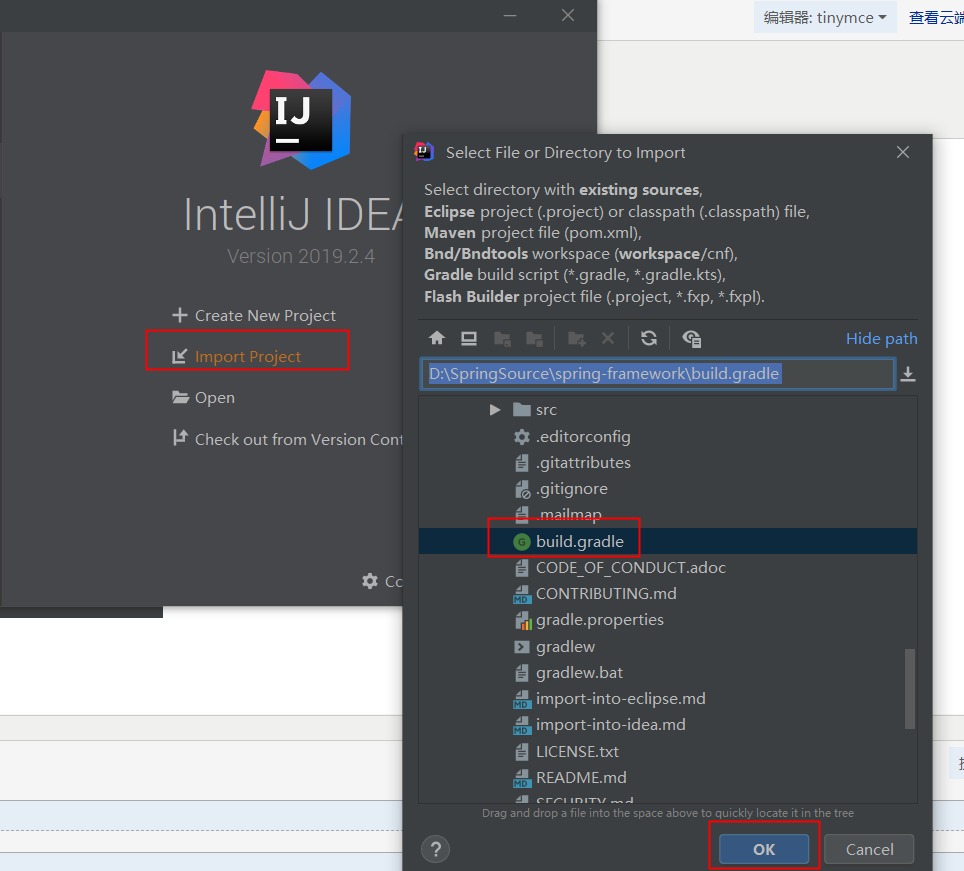This screenshot has height=871, width=964.
Task: Click the plus icon beside Create New Project
Action: pyautogui.click(x=180, y=315)
